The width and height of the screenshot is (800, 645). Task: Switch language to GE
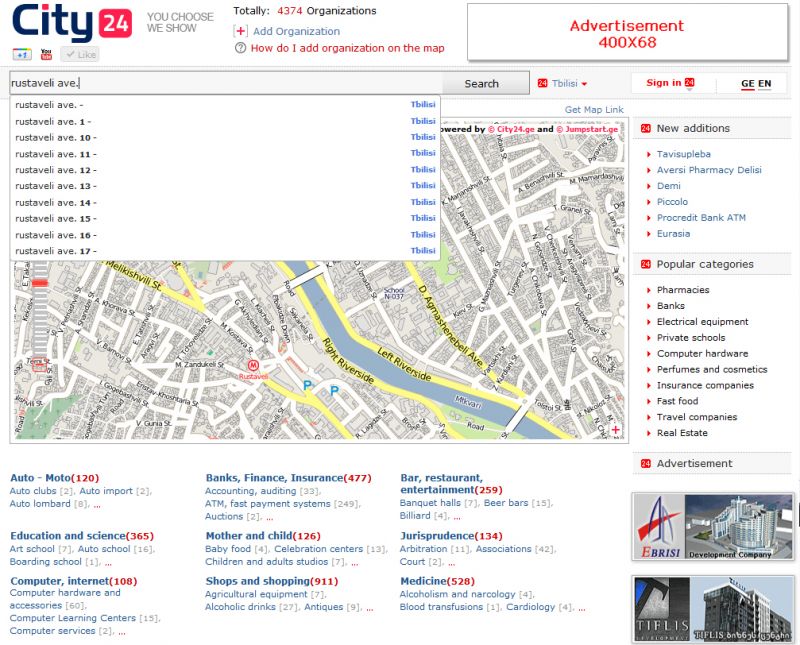point(747,84)
